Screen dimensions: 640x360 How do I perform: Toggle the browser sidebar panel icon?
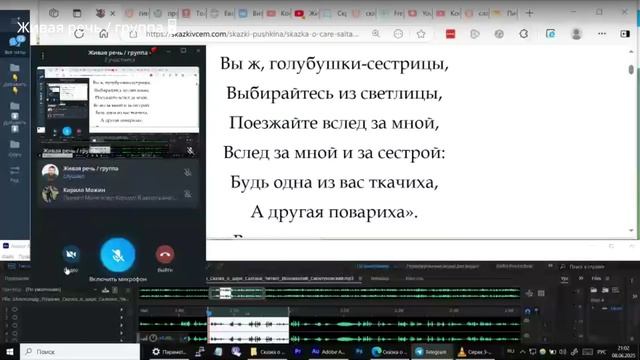(x=624, y=34)
